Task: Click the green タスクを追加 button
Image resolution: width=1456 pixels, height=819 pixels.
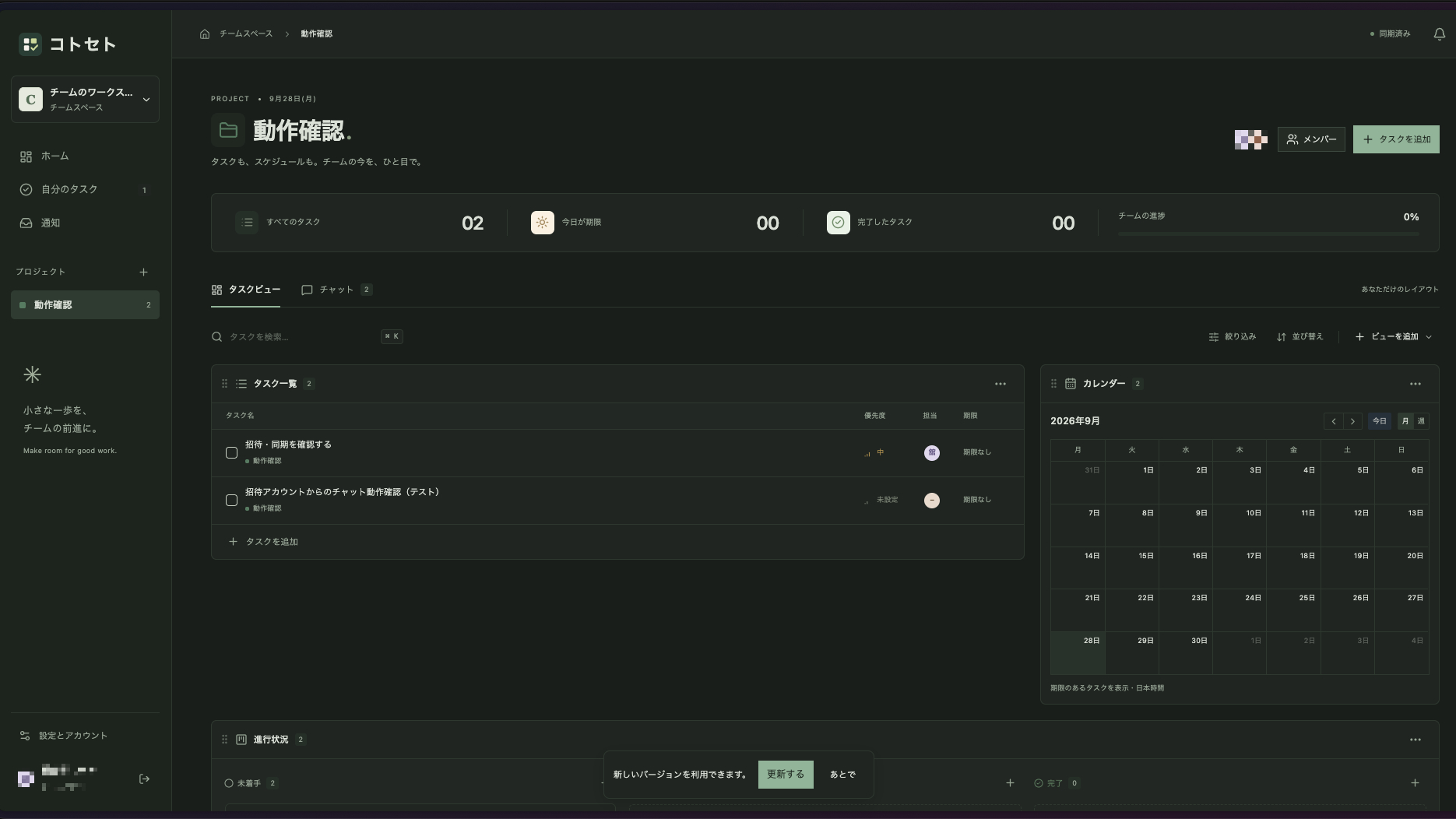Action: 1396,139
